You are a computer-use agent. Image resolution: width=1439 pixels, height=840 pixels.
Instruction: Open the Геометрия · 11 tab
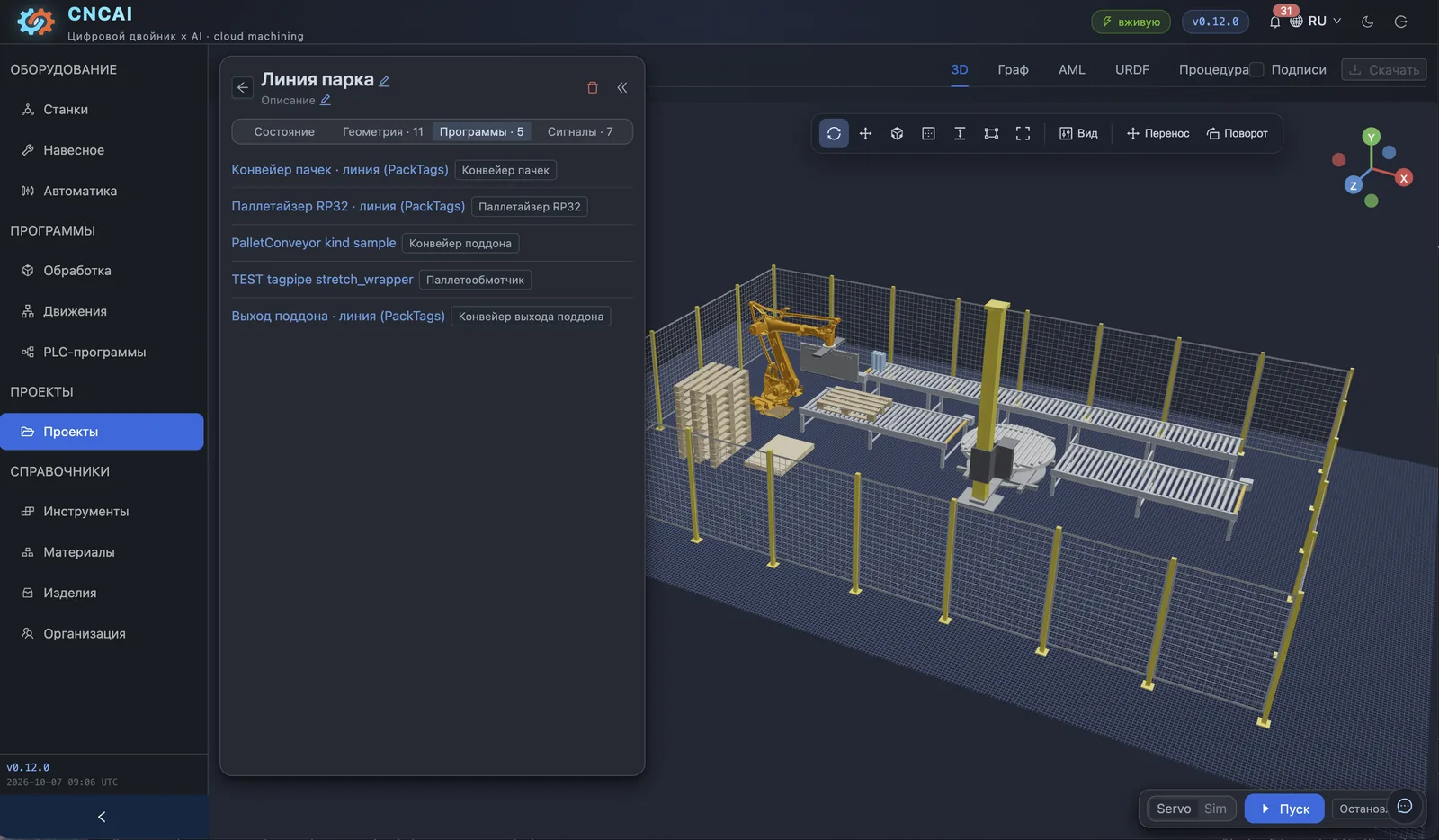pos(382,131)
